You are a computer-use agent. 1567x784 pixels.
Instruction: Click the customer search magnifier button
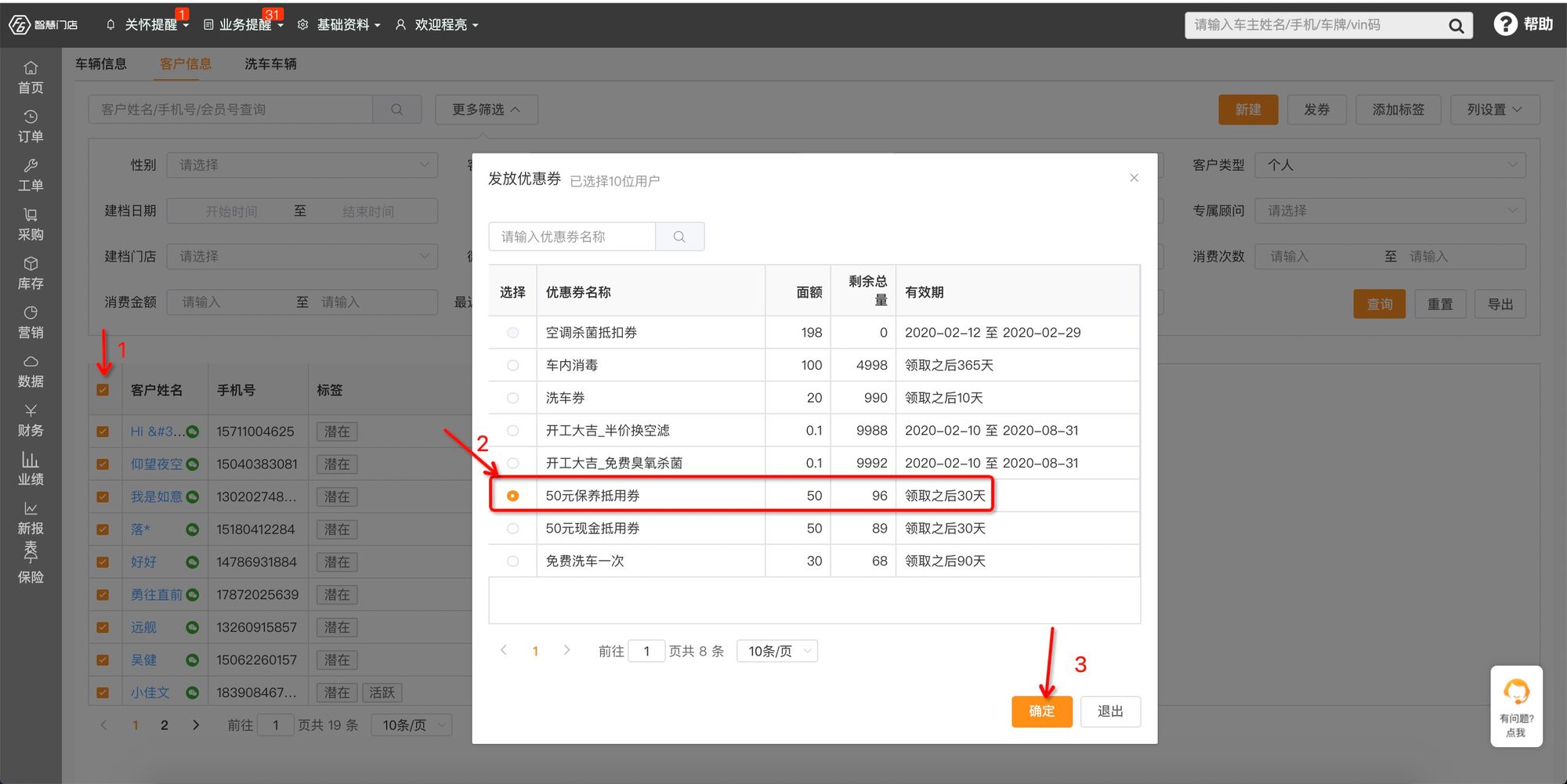[x=396, y=110]
